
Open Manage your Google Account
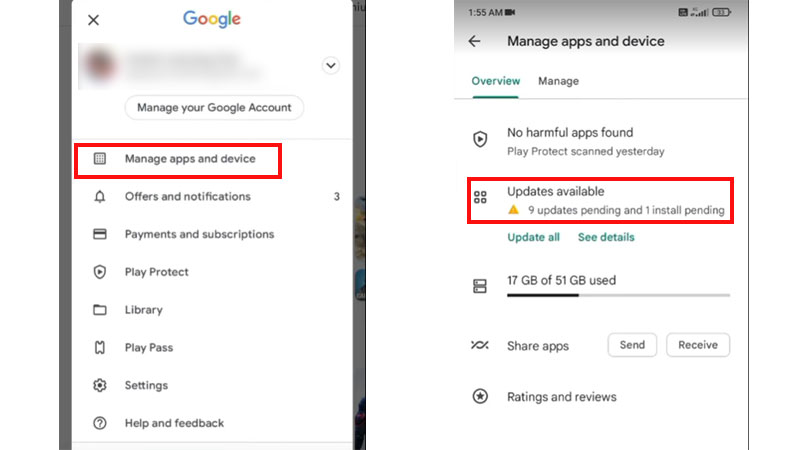click(x=214, y=108)
